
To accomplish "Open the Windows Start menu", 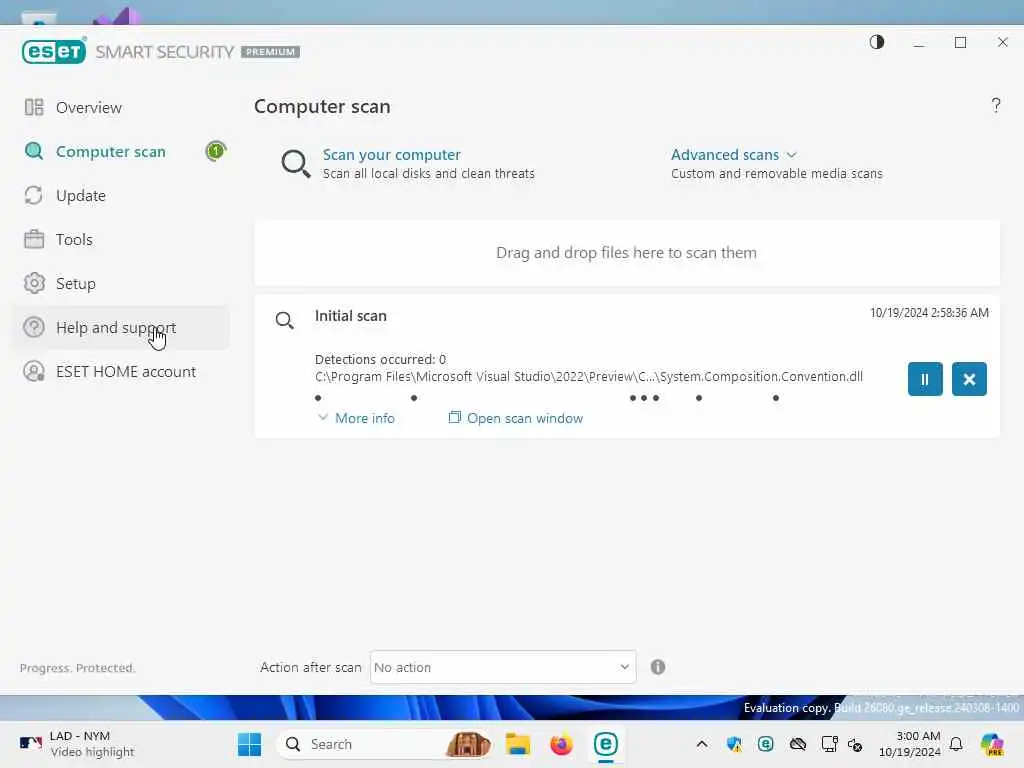I will 249,744.
